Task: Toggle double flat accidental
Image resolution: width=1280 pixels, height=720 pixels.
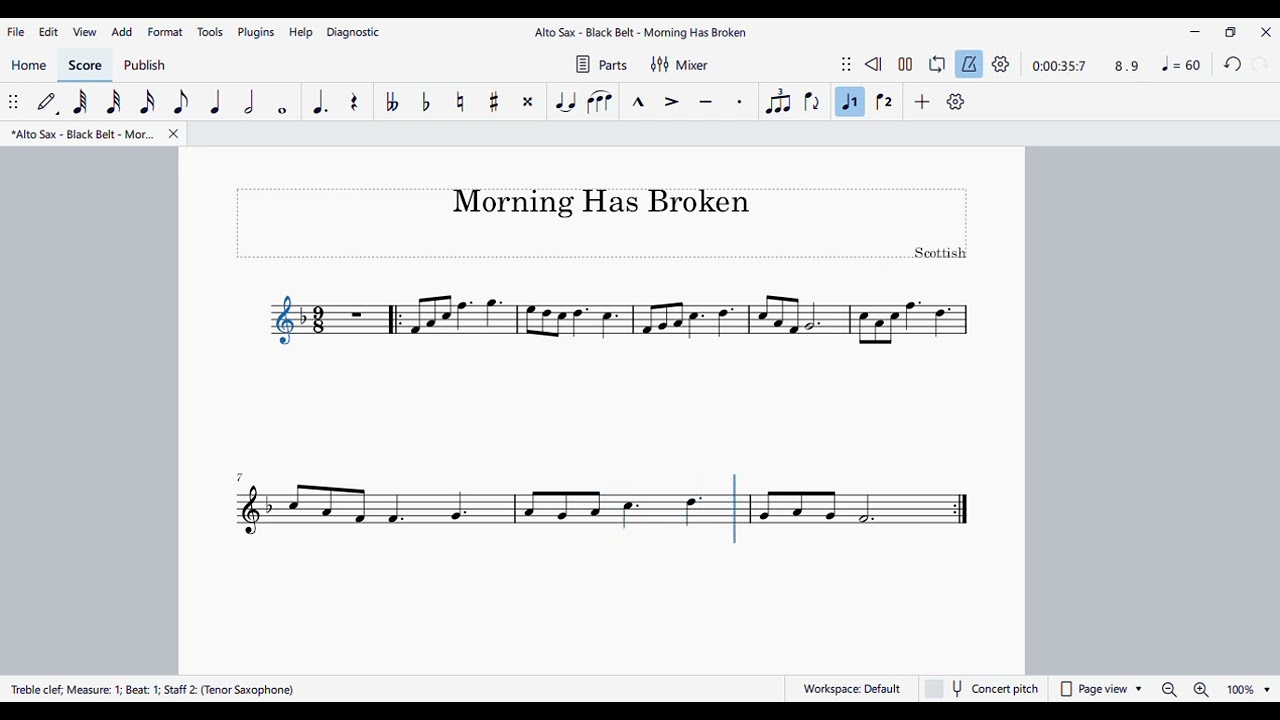Action: 392,102
